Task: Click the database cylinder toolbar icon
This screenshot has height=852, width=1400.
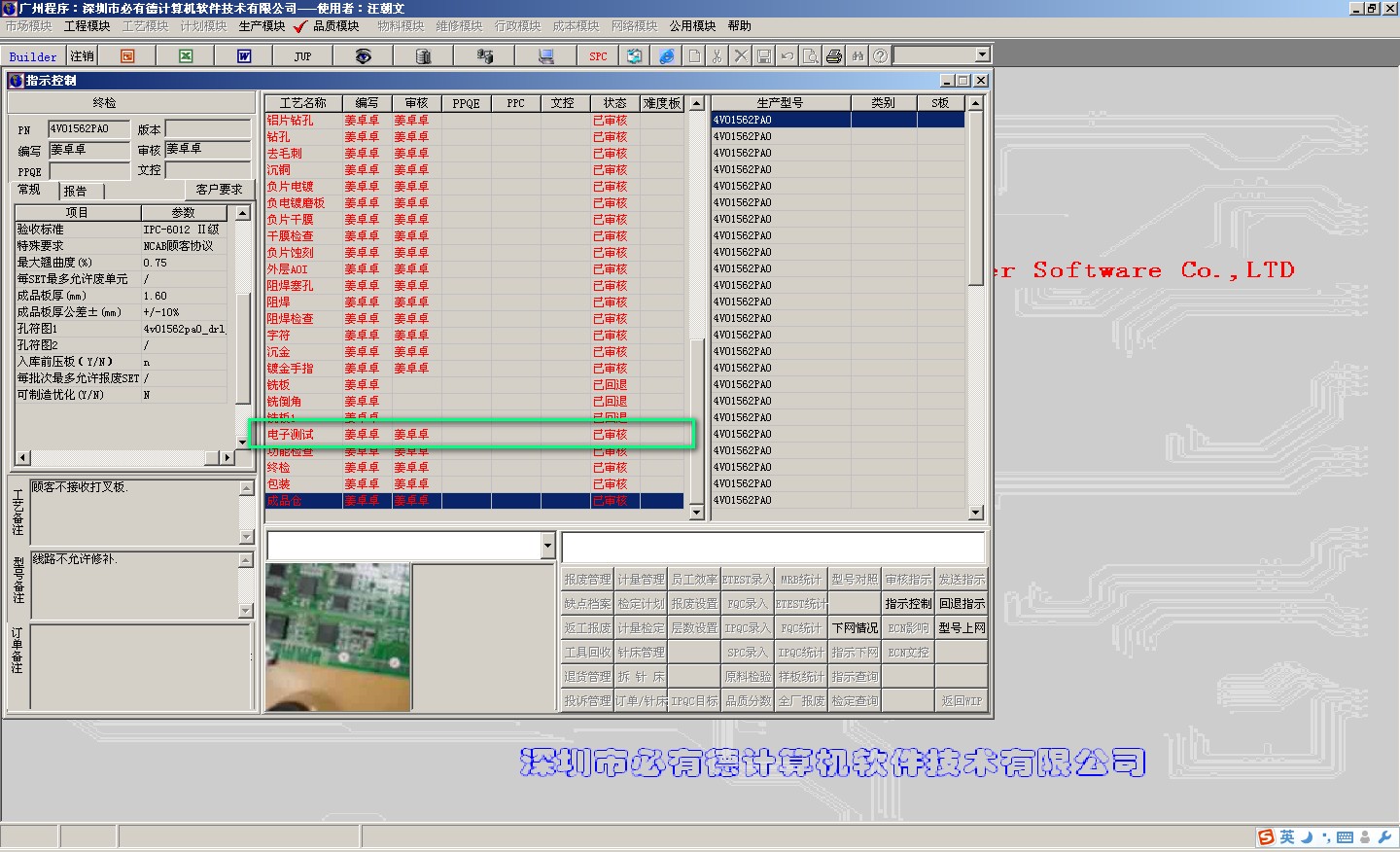Action: click(423, 56)
